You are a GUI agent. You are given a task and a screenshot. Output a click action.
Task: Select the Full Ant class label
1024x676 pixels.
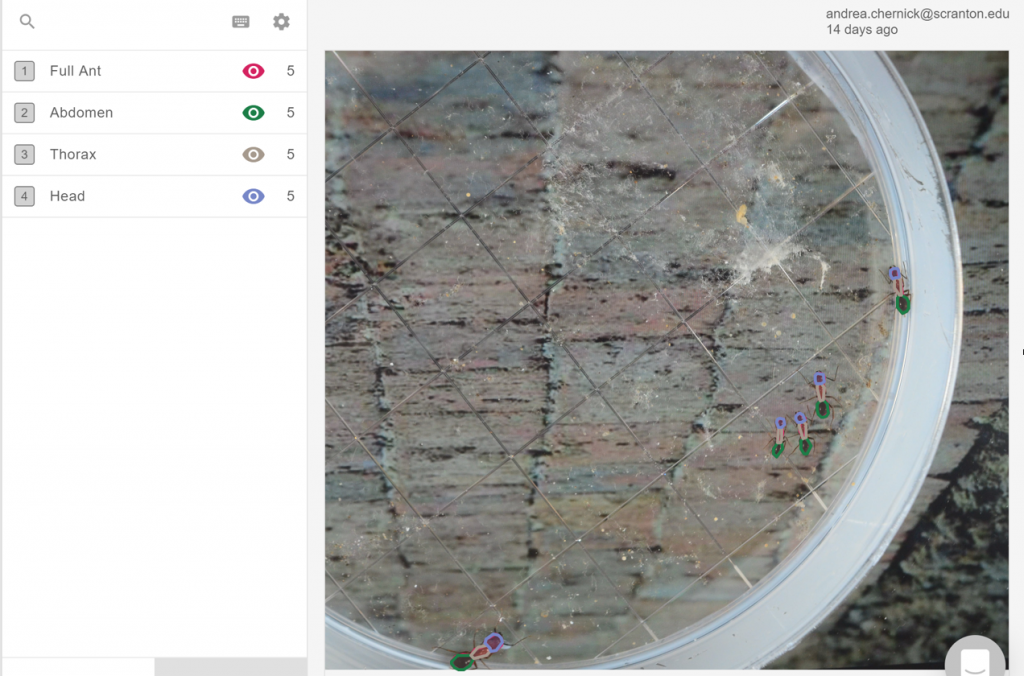76,71
